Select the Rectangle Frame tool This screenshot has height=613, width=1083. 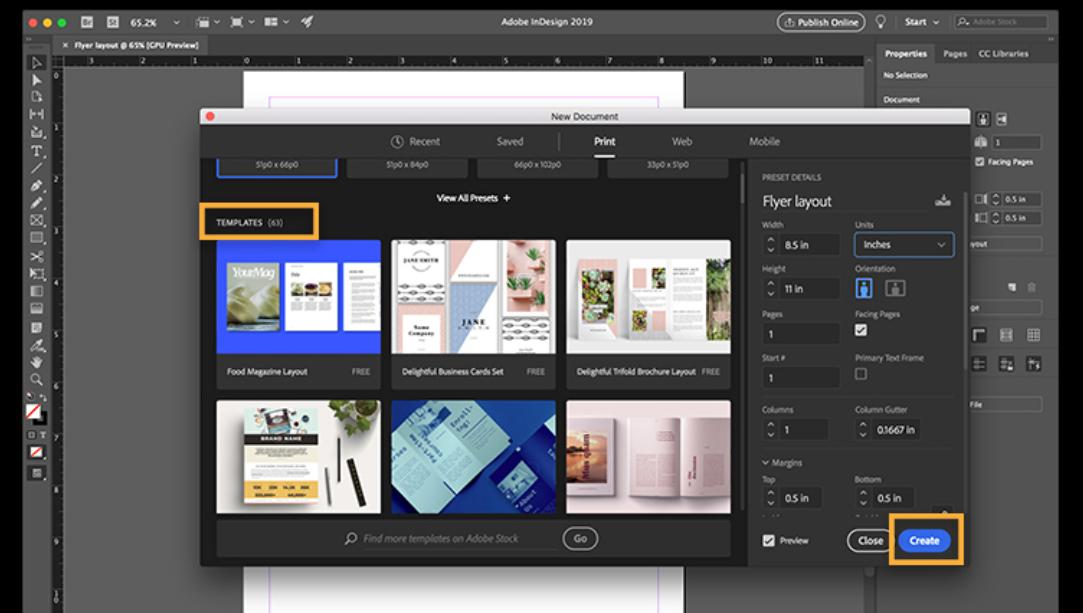point(37,221)
